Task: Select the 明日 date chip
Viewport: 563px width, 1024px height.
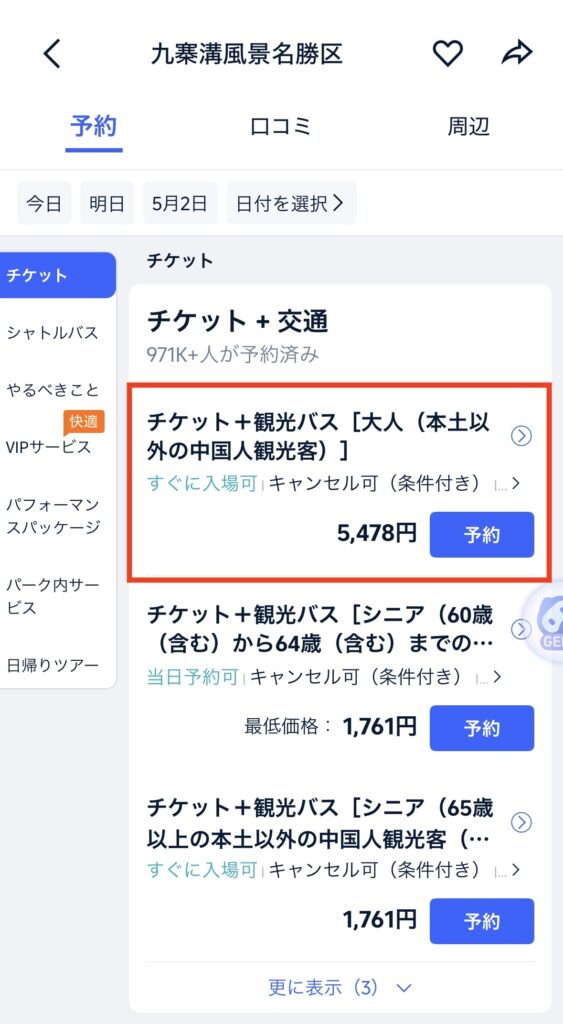Action: click(x=107, y=204)
